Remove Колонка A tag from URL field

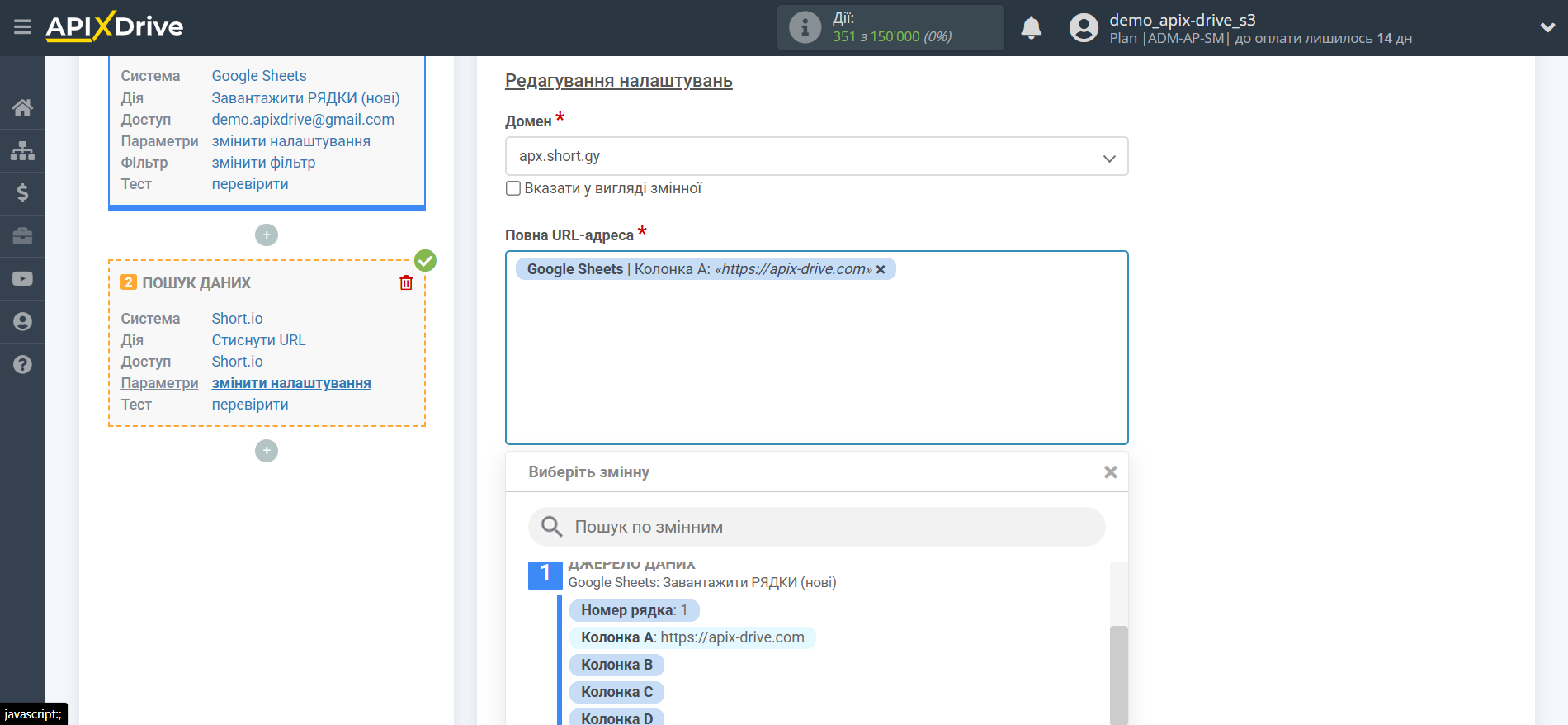881,269
